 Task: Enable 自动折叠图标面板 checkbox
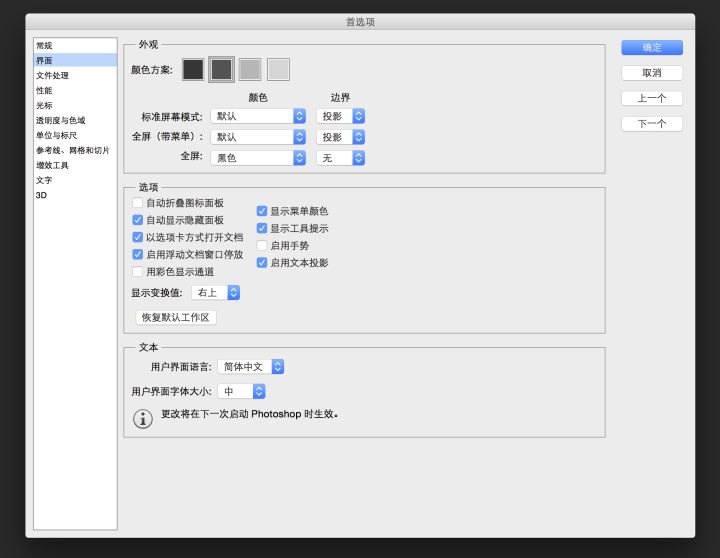click(138, 203)
